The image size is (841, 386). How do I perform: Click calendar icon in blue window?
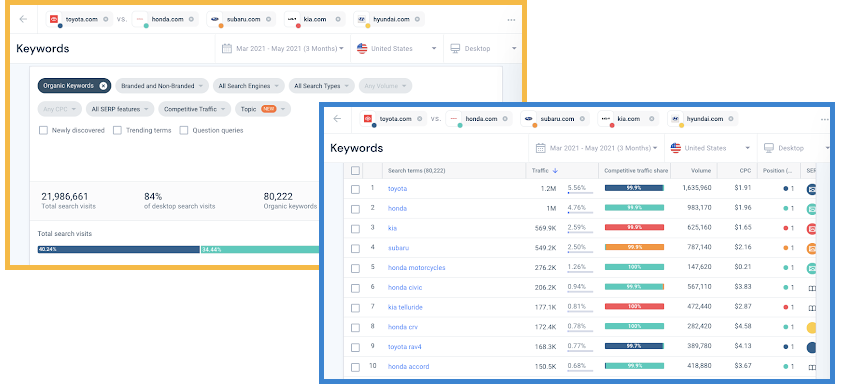point(541,148)
